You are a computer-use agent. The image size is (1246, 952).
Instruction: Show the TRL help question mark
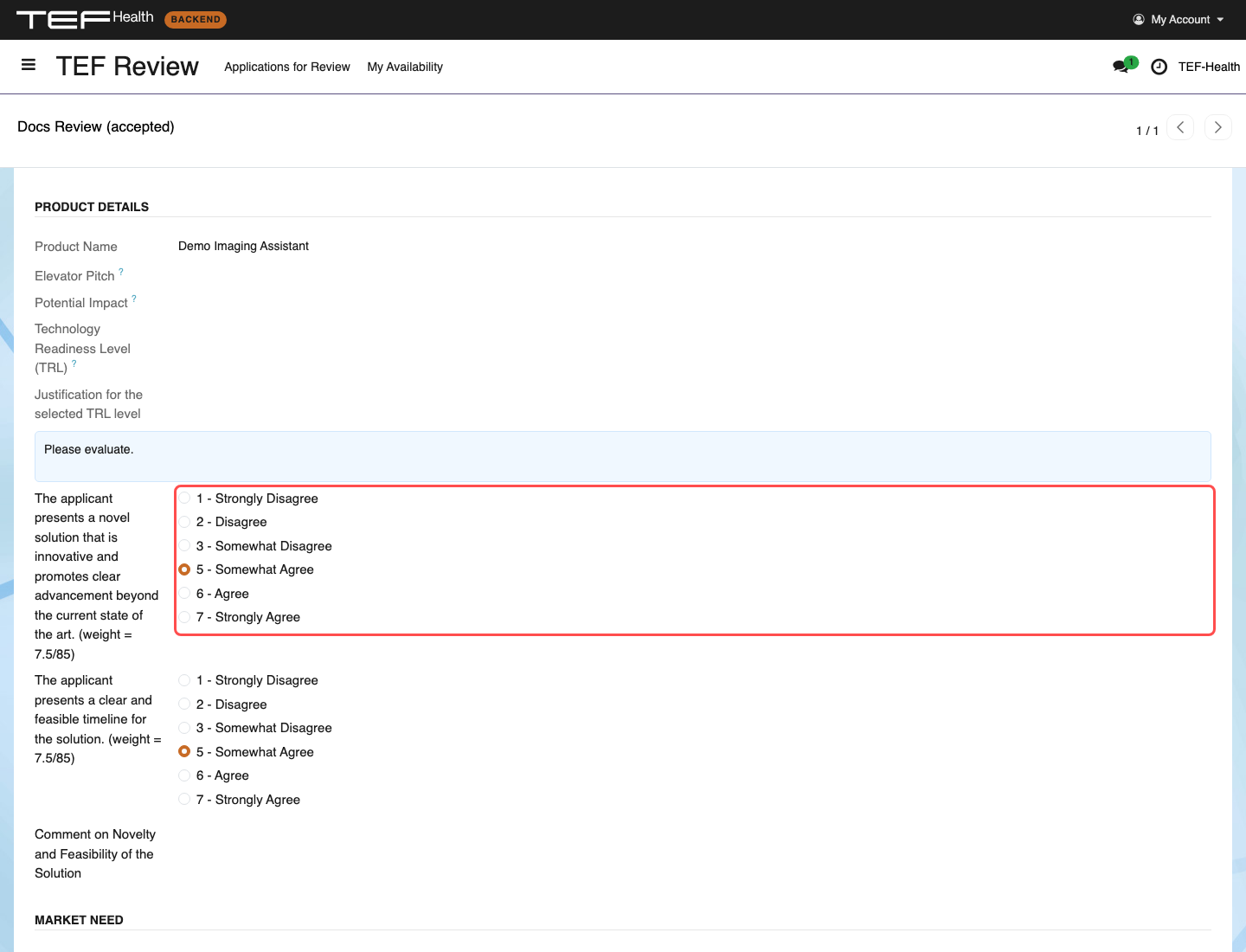(x=74, y=363)
